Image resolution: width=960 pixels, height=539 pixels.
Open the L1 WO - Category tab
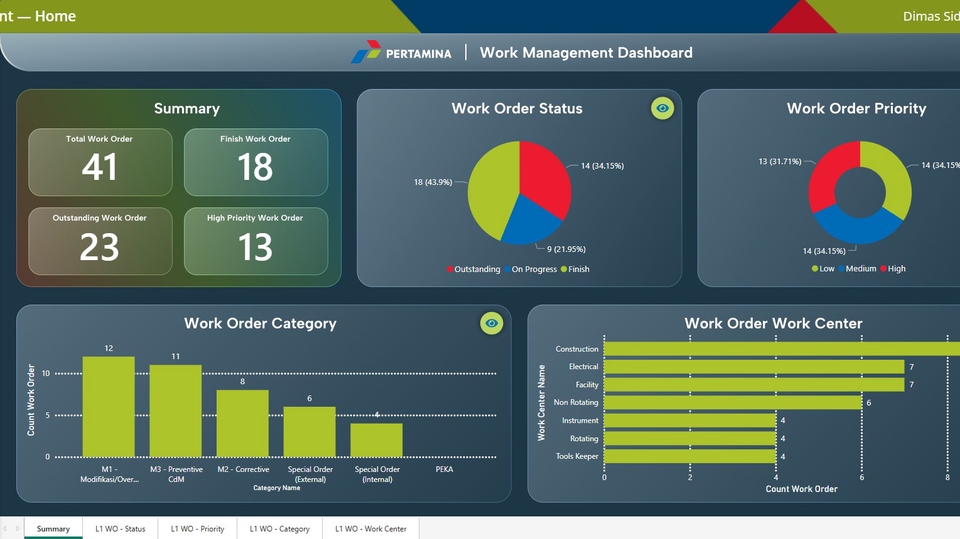pyautogui.click(x=279, y=529)
